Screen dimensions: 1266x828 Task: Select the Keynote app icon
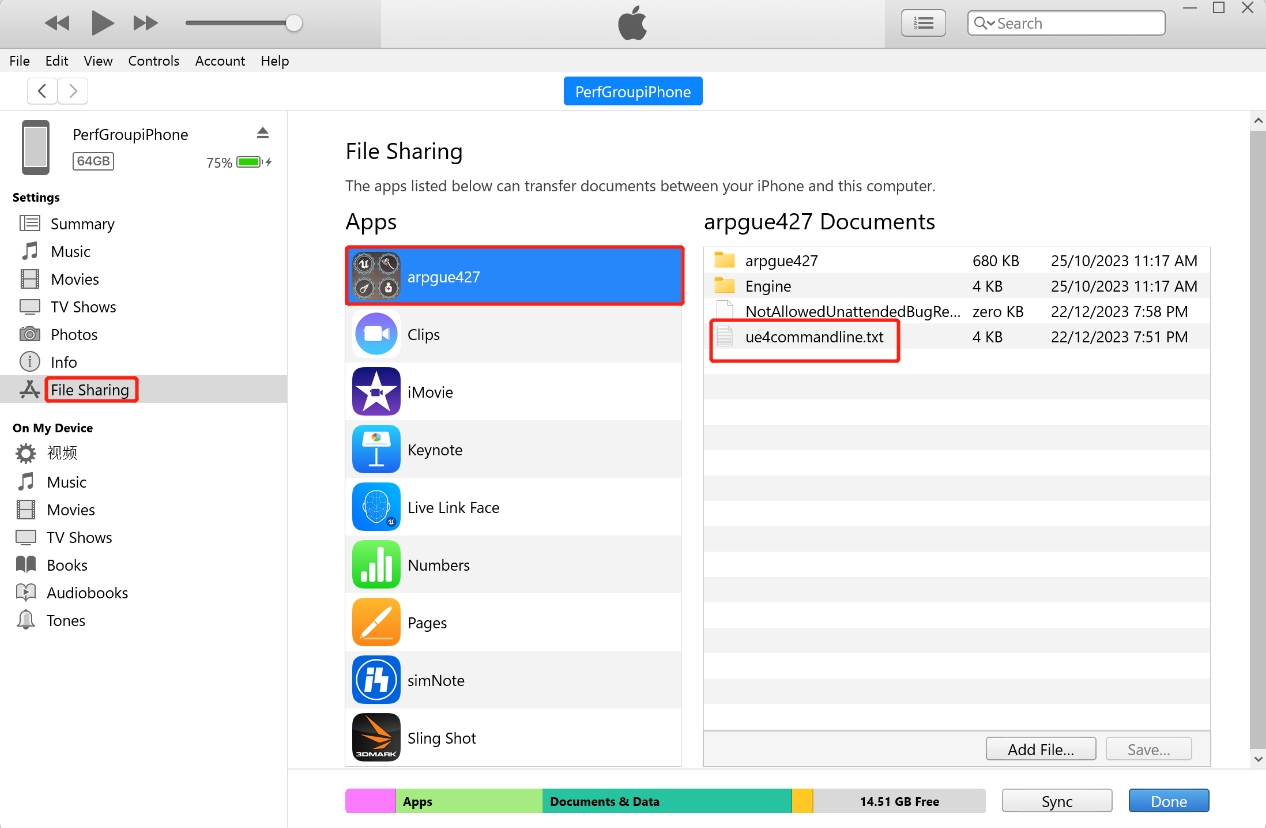click(376, 450)
